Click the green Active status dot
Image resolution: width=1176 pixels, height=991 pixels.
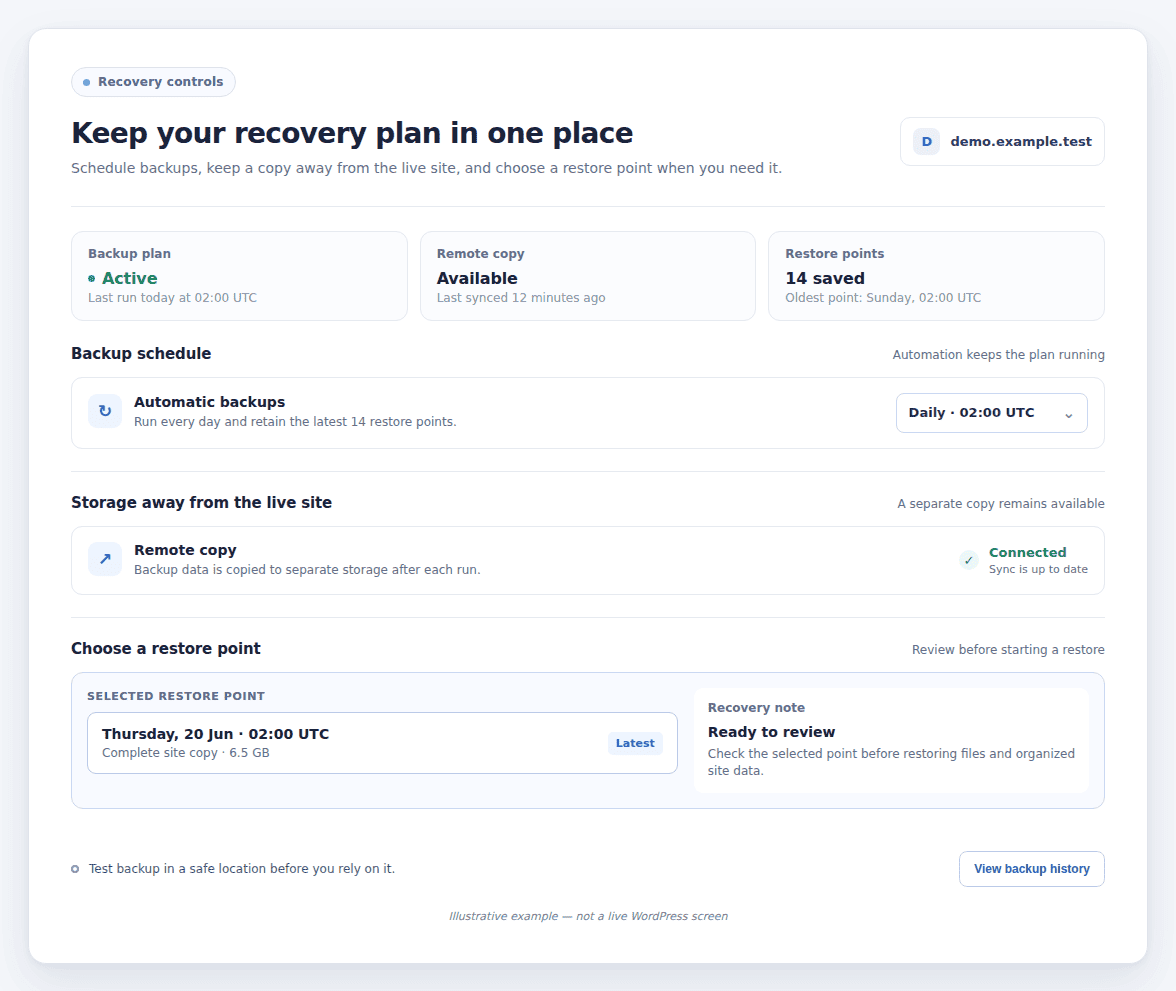(x=92, y=278)
